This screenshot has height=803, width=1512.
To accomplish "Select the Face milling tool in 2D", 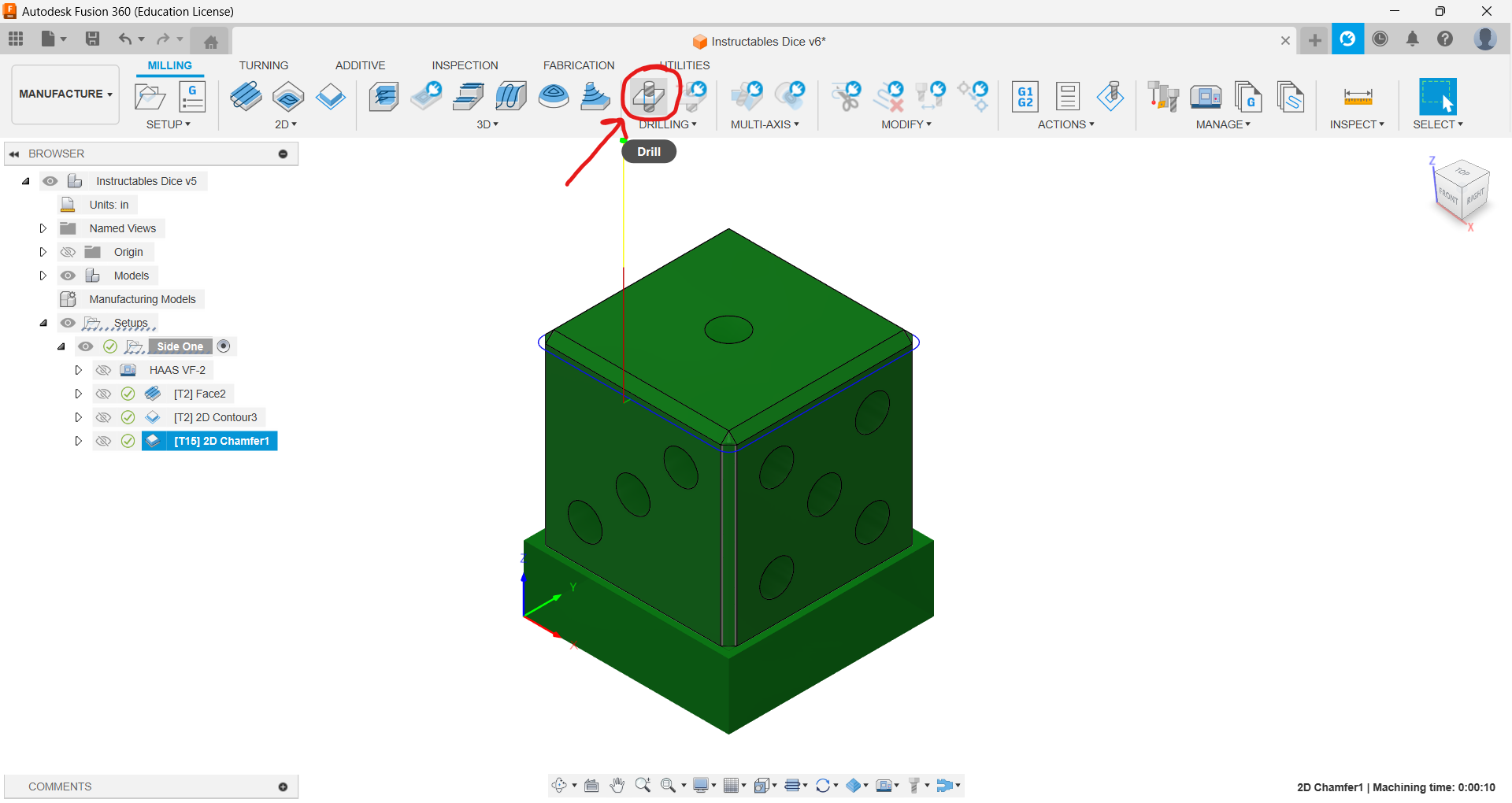I will pos(246,96).
